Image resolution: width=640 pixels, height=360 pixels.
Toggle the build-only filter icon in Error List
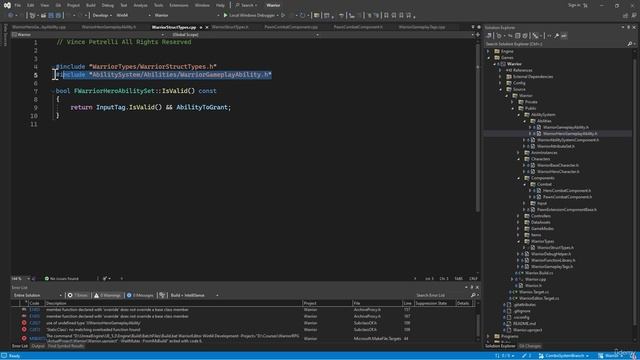[162, 295]
